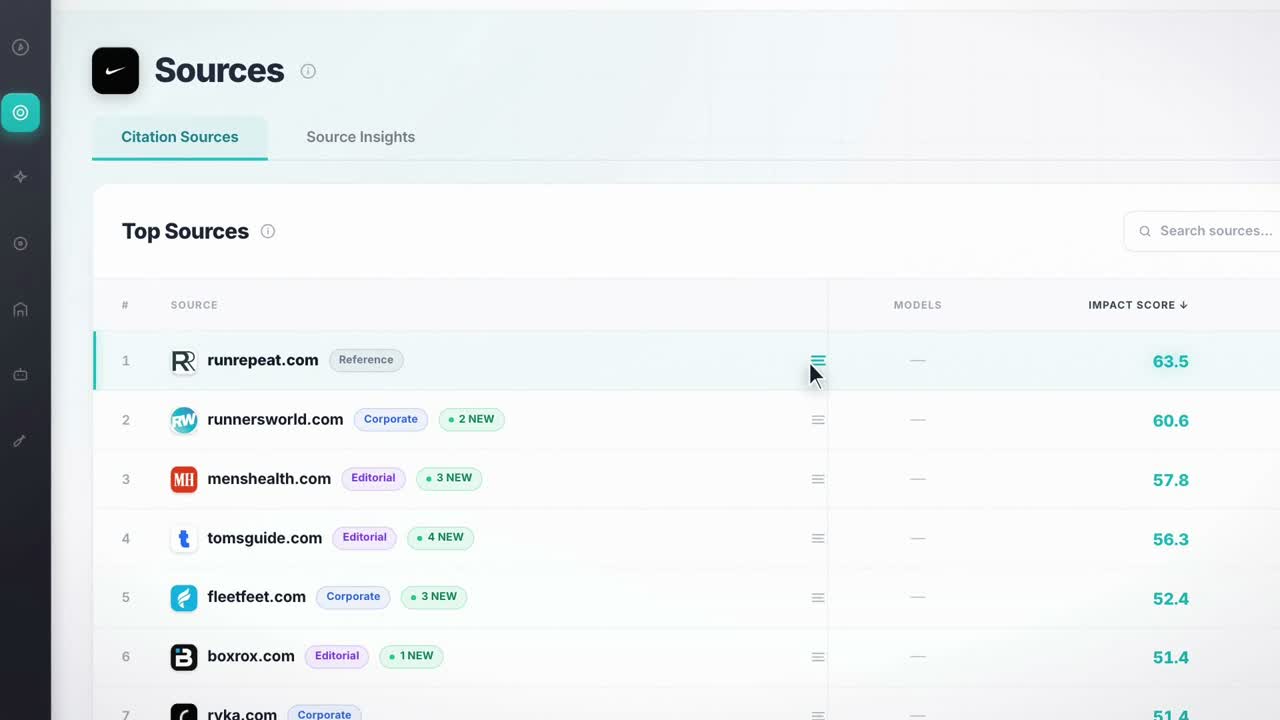Open the runrepeat.com row menu icon
1280x720 pixels.
(818, 361)
